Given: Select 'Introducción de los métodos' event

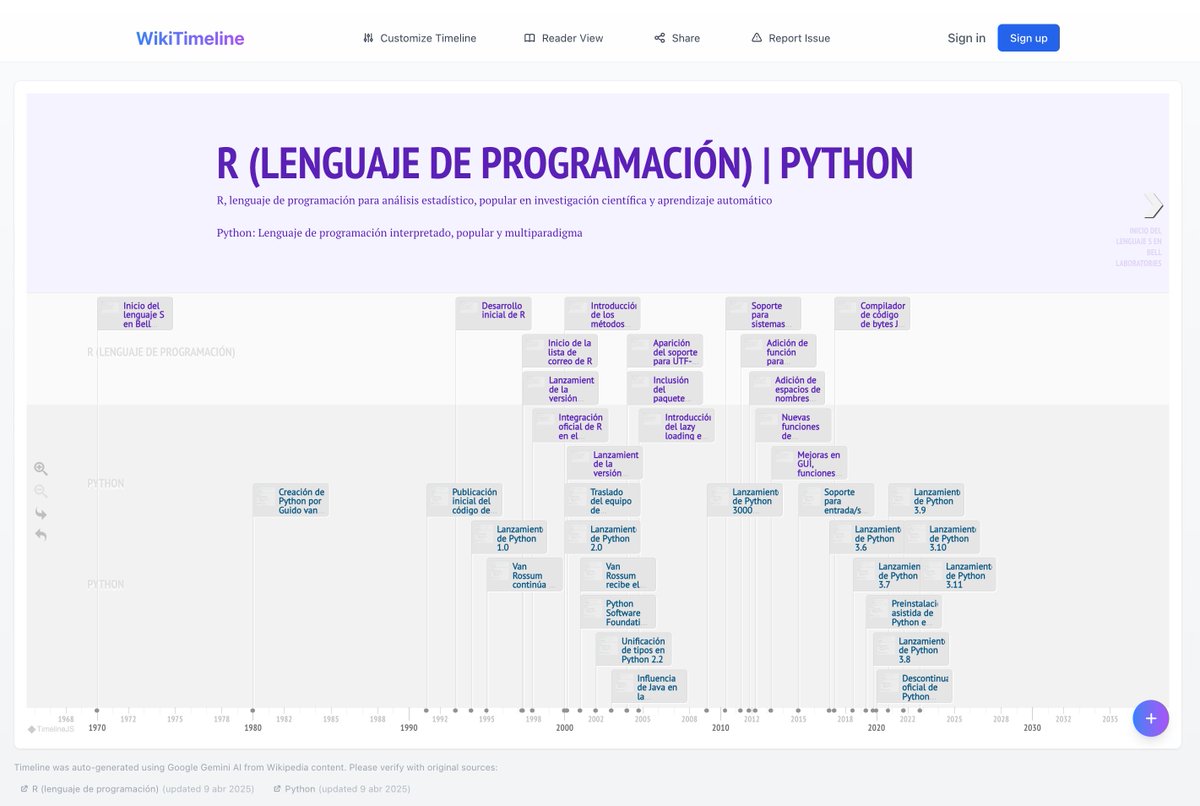Looking at the screenshot, I should pos(602,314).
